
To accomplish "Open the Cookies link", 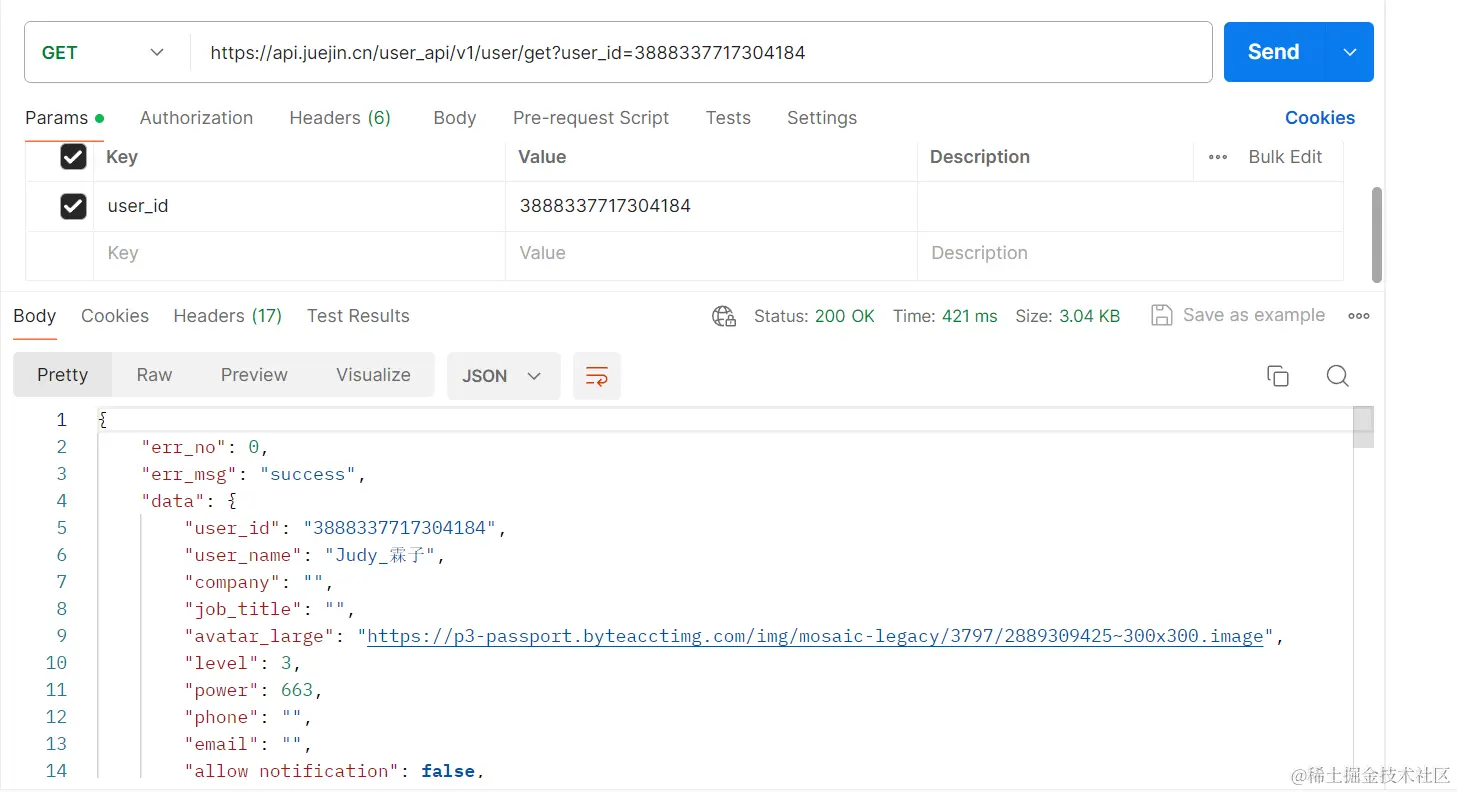I will pos(1319,118).
